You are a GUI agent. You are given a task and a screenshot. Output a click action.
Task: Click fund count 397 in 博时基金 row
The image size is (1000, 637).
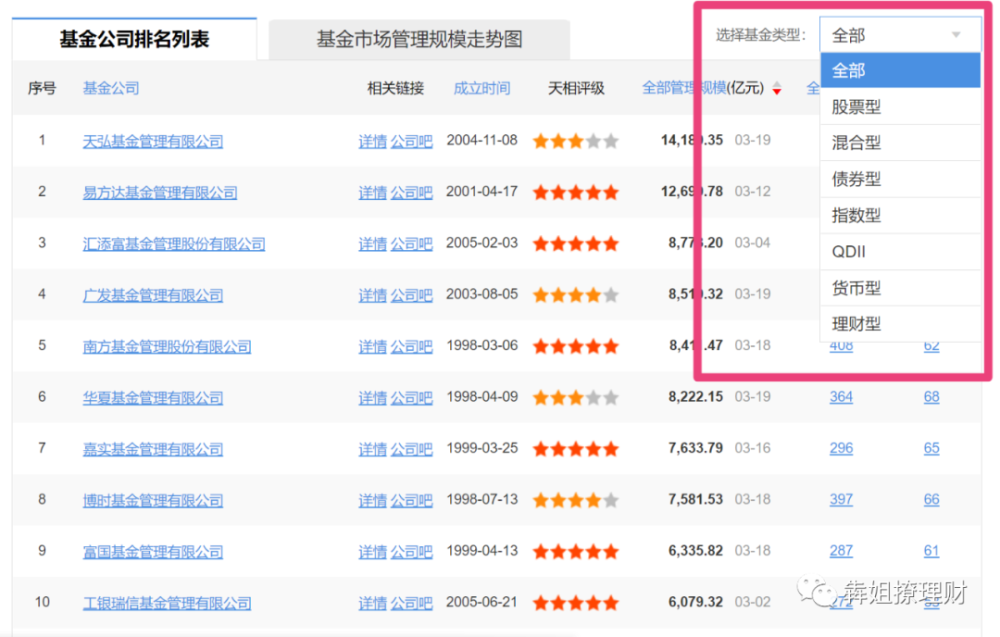coord(841,499)
